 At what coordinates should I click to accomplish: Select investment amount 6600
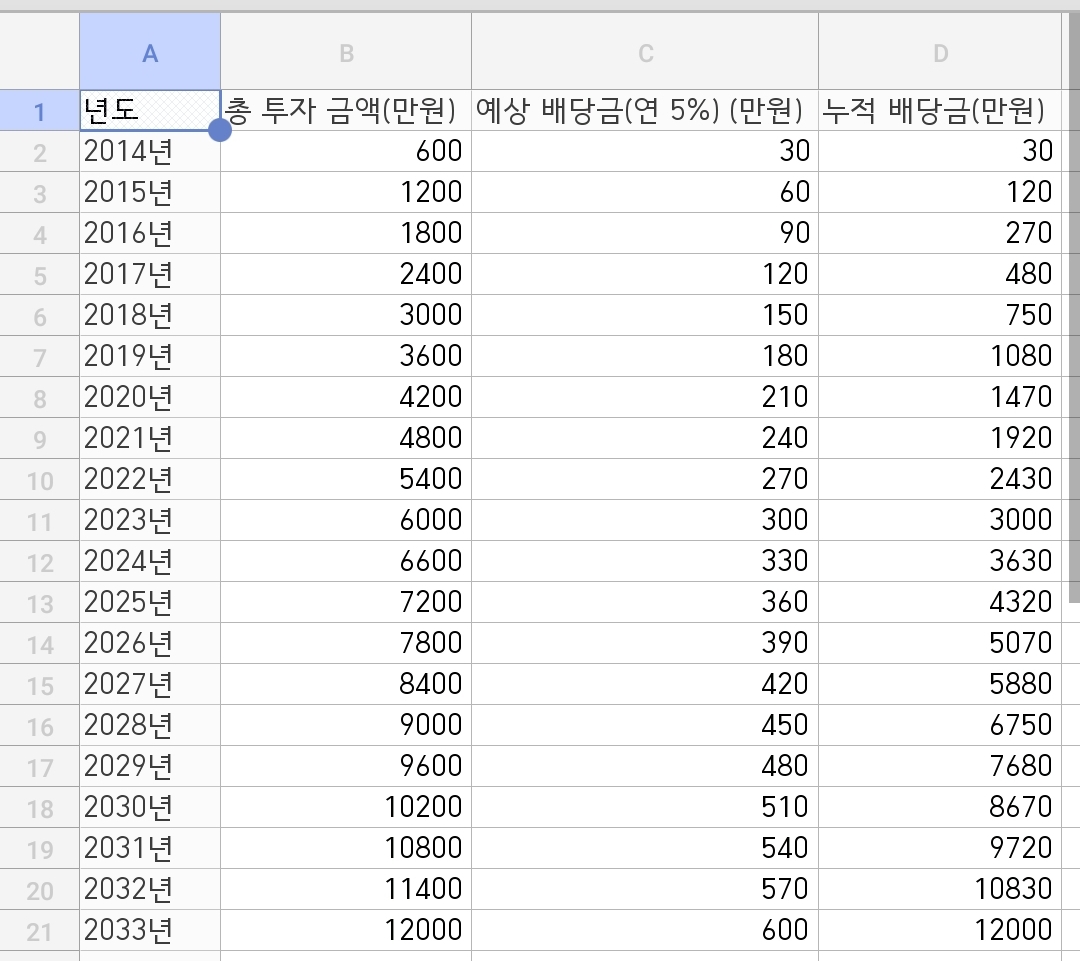point(346,561)
